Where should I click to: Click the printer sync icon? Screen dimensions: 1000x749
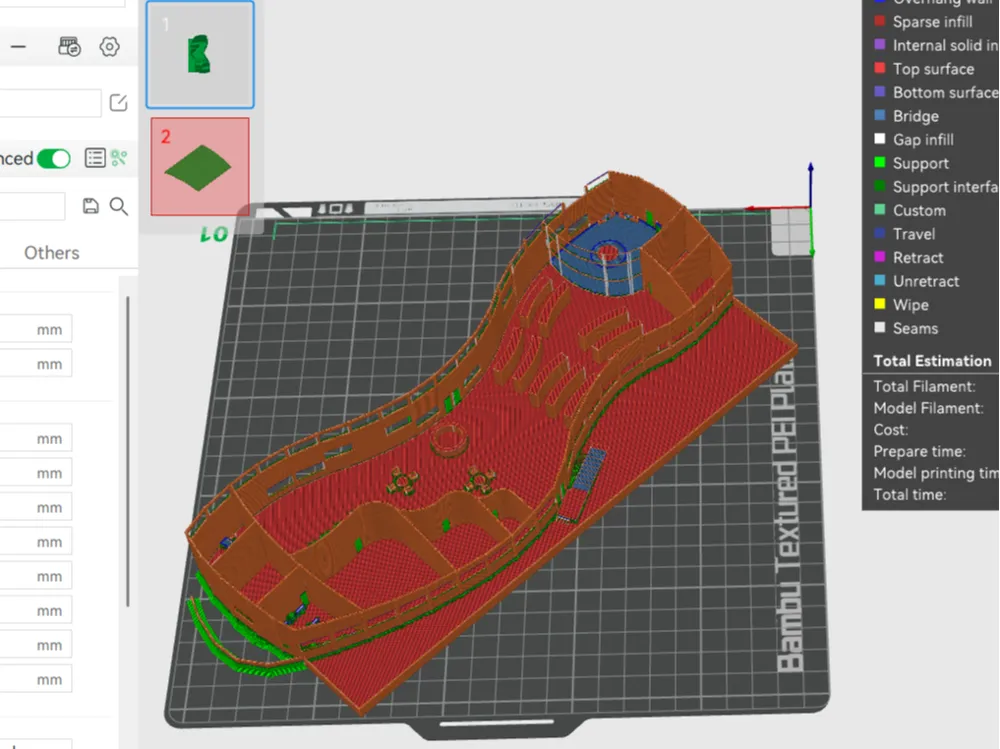tap(70, 47)
